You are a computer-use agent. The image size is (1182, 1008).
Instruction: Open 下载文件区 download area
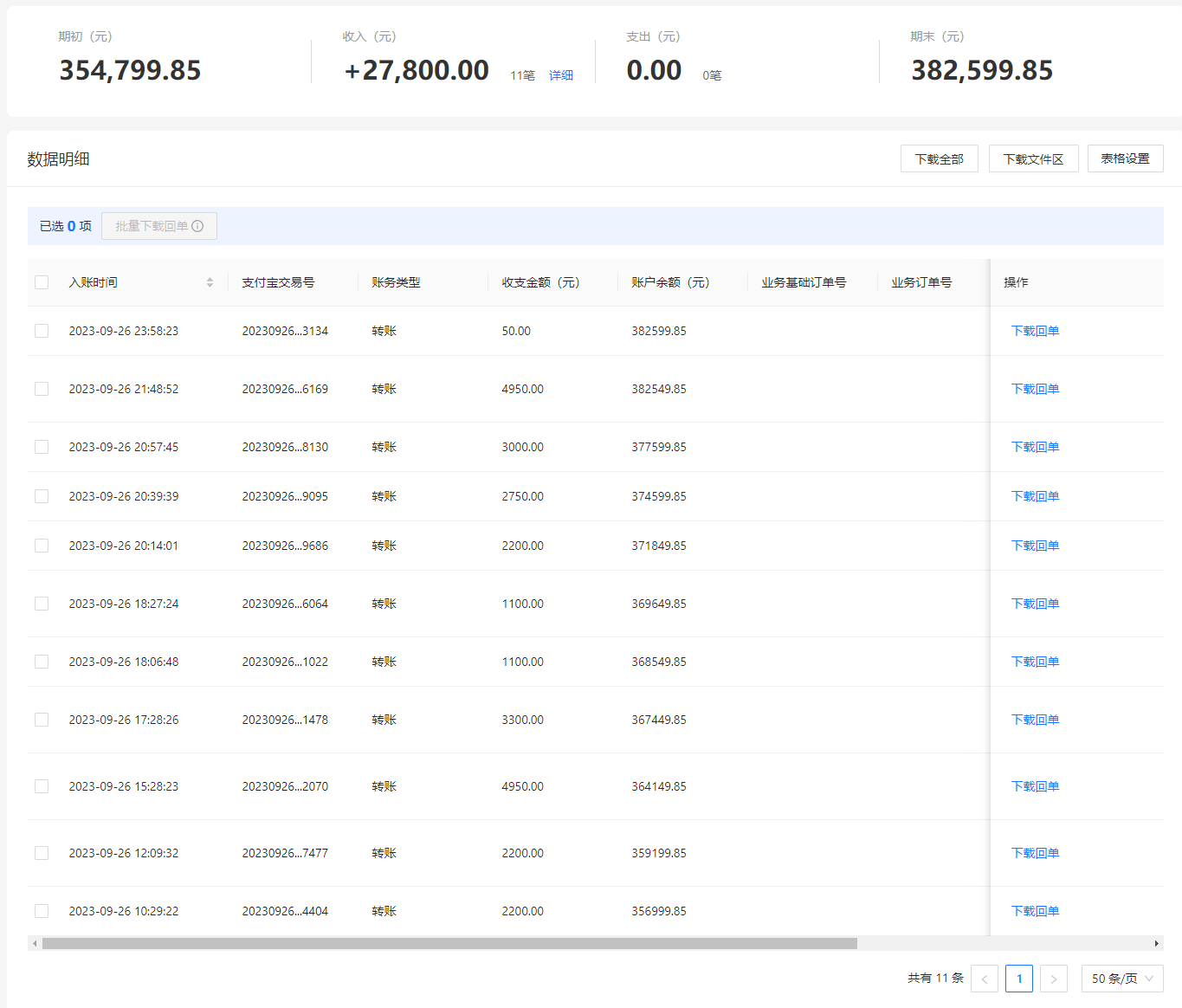click(x=1034, y=158)
